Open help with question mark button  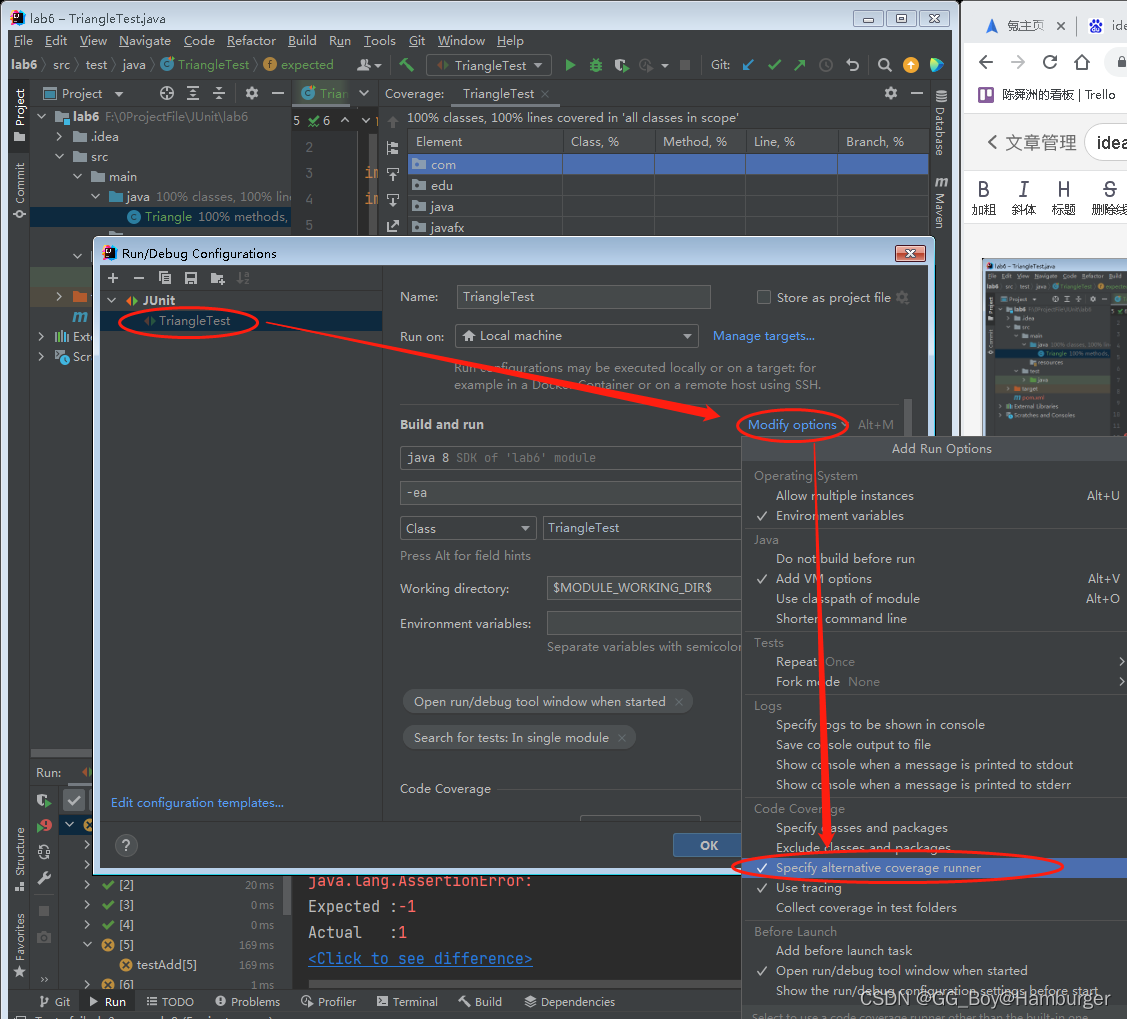click(x=126, y=845)
